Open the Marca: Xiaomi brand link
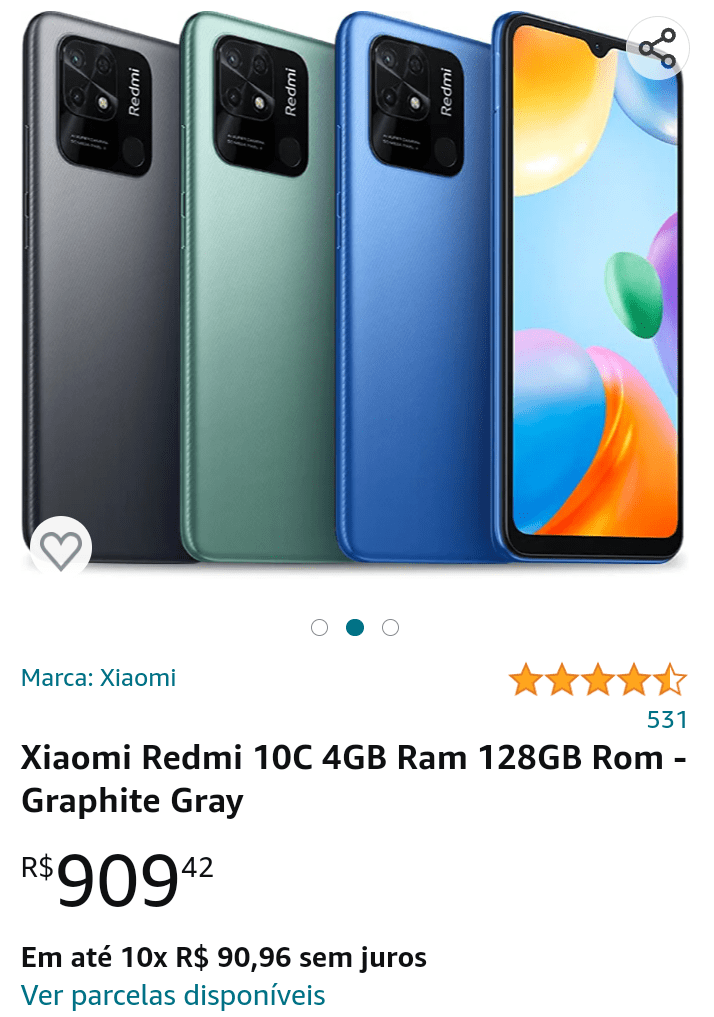Screen dimensions: 714x1017 tap(99, 678)
